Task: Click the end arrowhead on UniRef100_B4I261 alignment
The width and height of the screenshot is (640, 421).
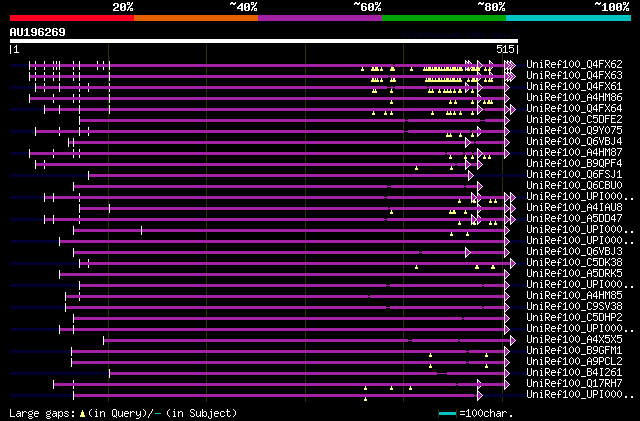Action: 507,373
